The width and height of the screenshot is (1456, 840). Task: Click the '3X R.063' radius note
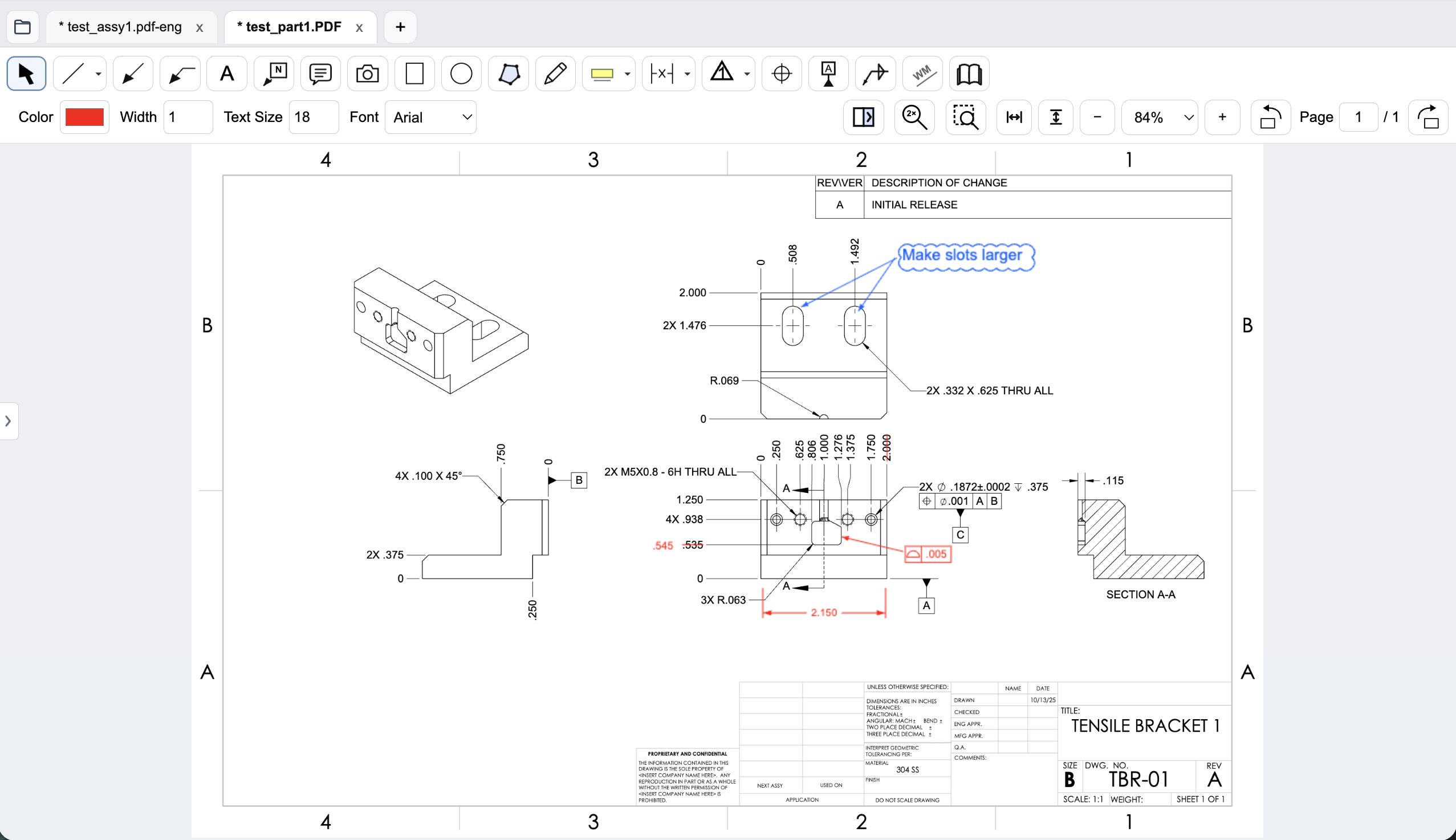723,600
